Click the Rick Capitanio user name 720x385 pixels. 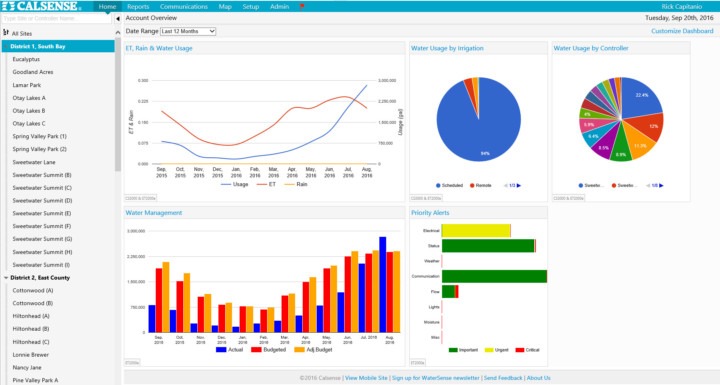pos(682,6)
